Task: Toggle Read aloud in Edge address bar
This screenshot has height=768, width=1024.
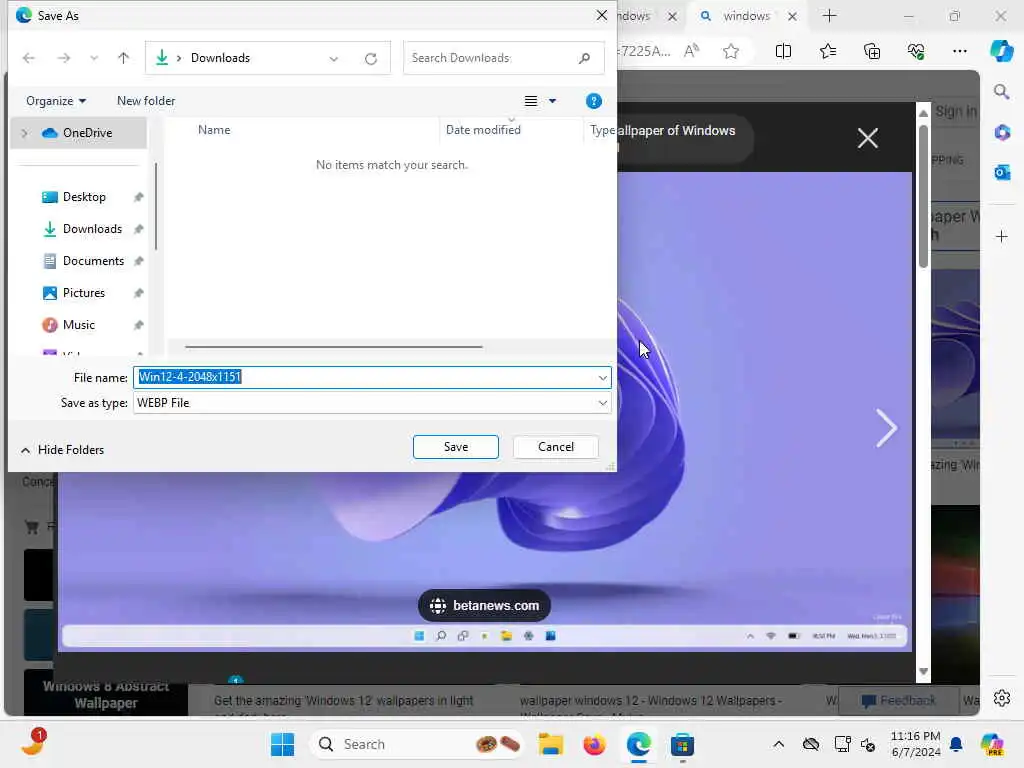Action: coord(692,51)
